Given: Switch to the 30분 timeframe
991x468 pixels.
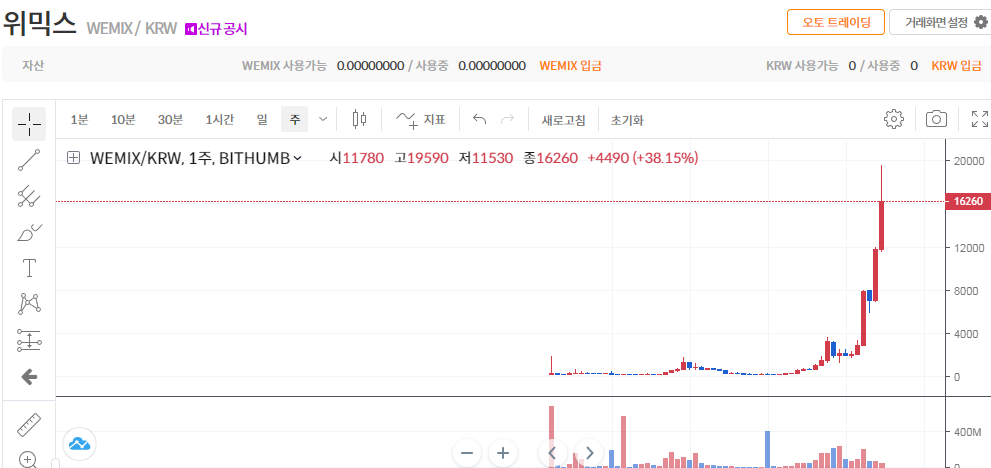Looking at the screenshot, I should pyautogui.click(x=170, y=120).
